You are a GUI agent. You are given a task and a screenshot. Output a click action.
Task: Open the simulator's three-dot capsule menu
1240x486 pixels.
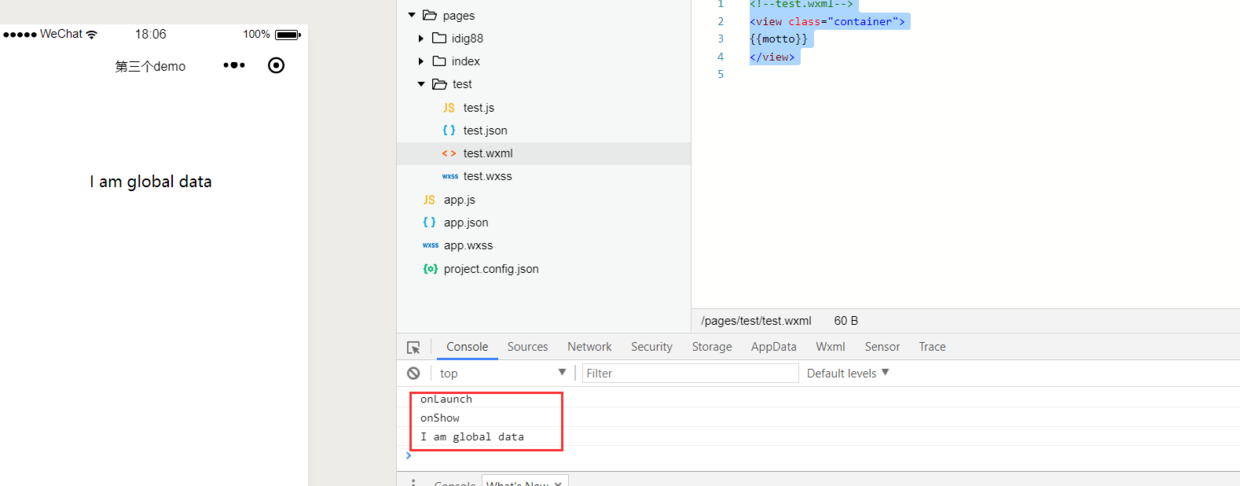[x=234, y=65]
